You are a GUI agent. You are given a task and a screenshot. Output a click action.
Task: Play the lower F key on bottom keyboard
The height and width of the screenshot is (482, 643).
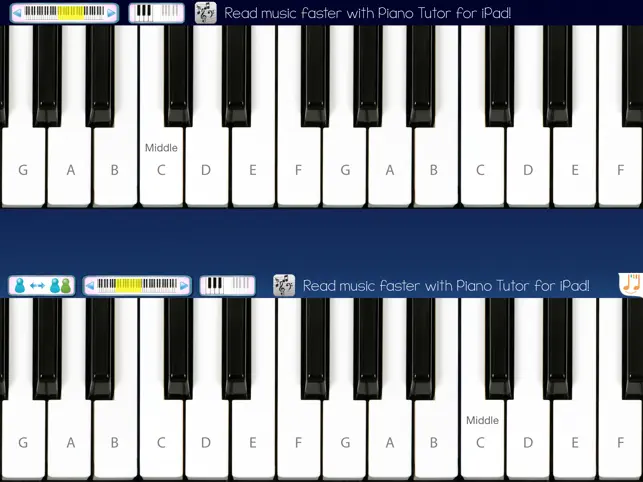(x=299, y=442)
